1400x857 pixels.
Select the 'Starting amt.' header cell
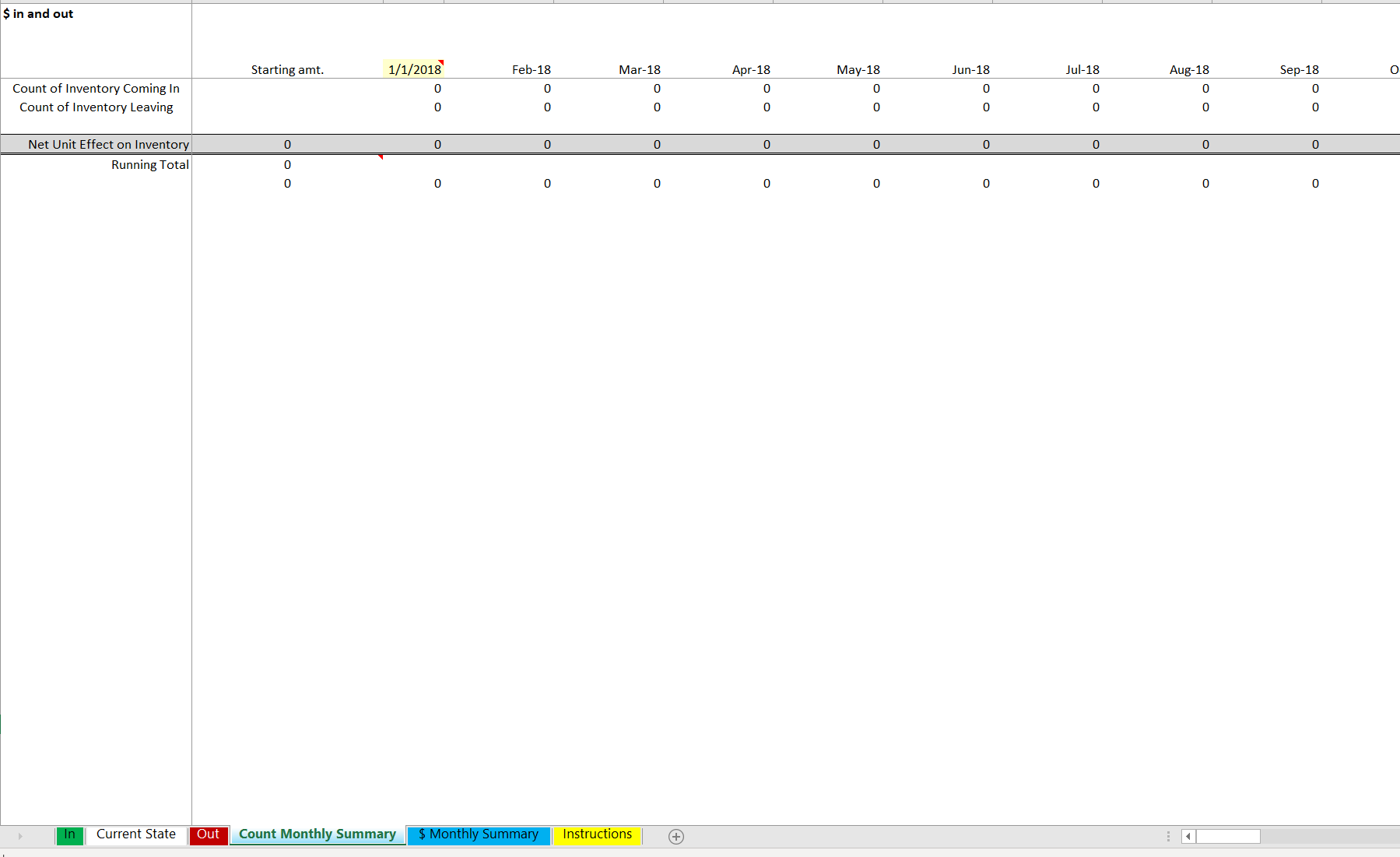click(287, 69)
